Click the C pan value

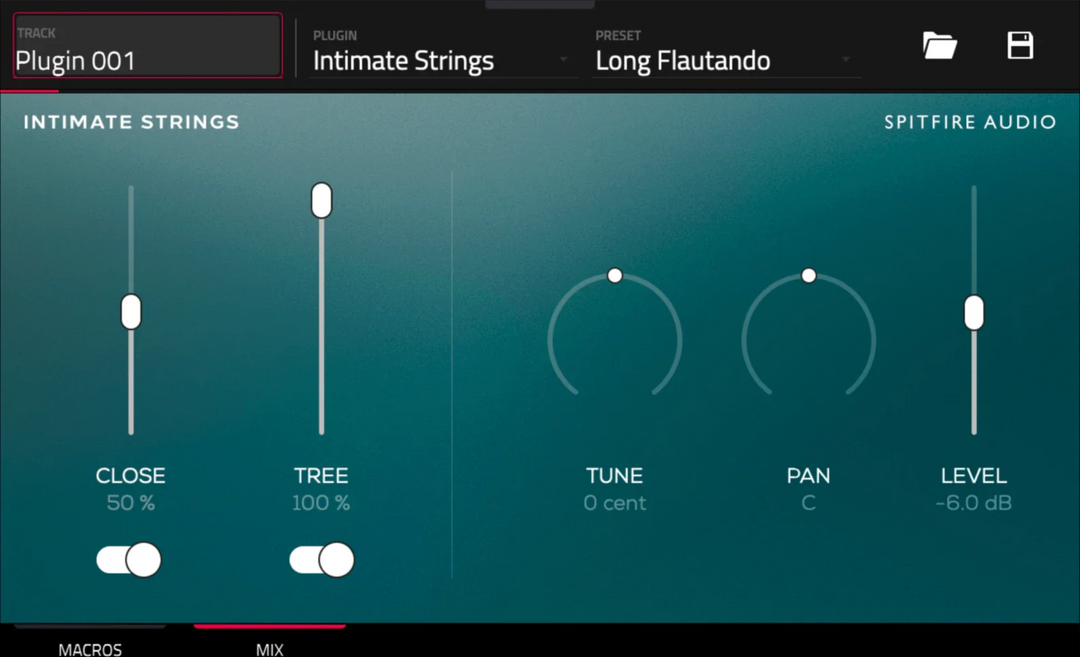[x=809, y=503]
